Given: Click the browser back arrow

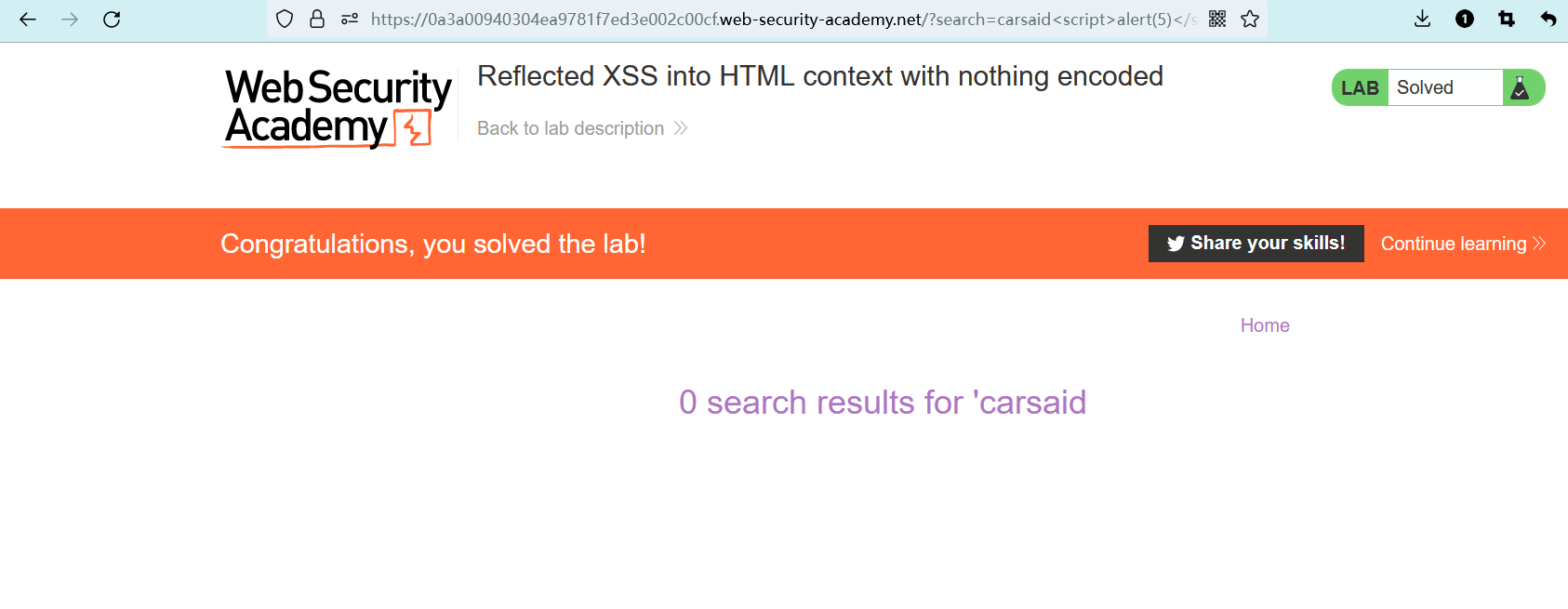Looking at the screenshot, I should coord(28,20).
